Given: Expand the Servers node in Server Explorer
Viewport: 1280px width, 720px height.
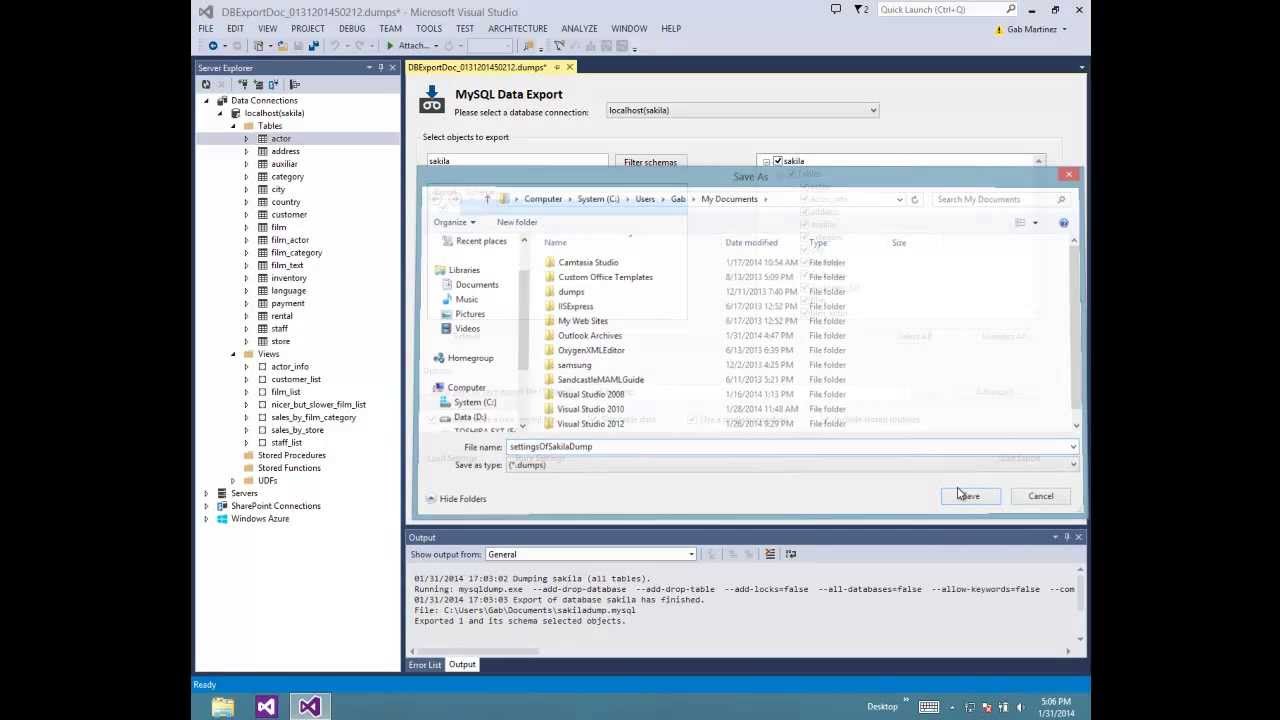Looking at the screenshot, I should coord(207,493).
